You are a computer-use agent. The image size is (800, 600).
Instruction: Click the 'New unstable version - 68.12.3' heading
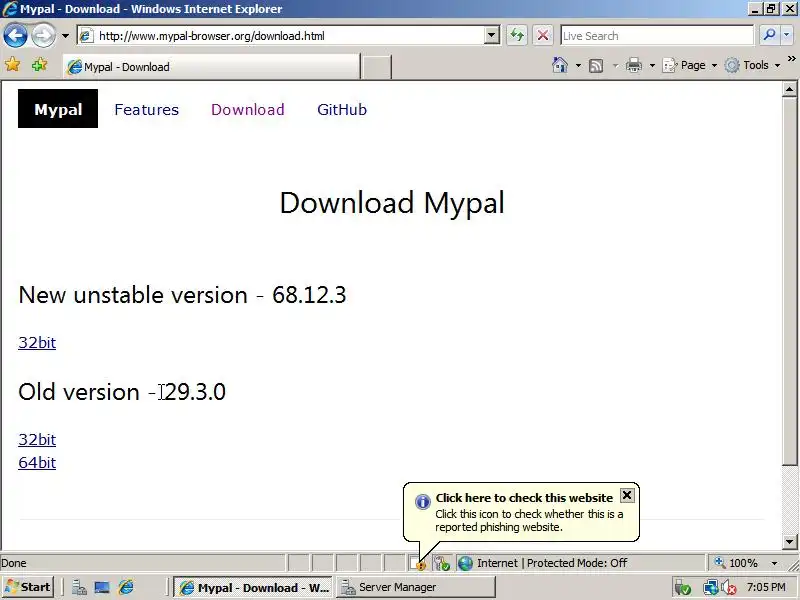point(182,295)
